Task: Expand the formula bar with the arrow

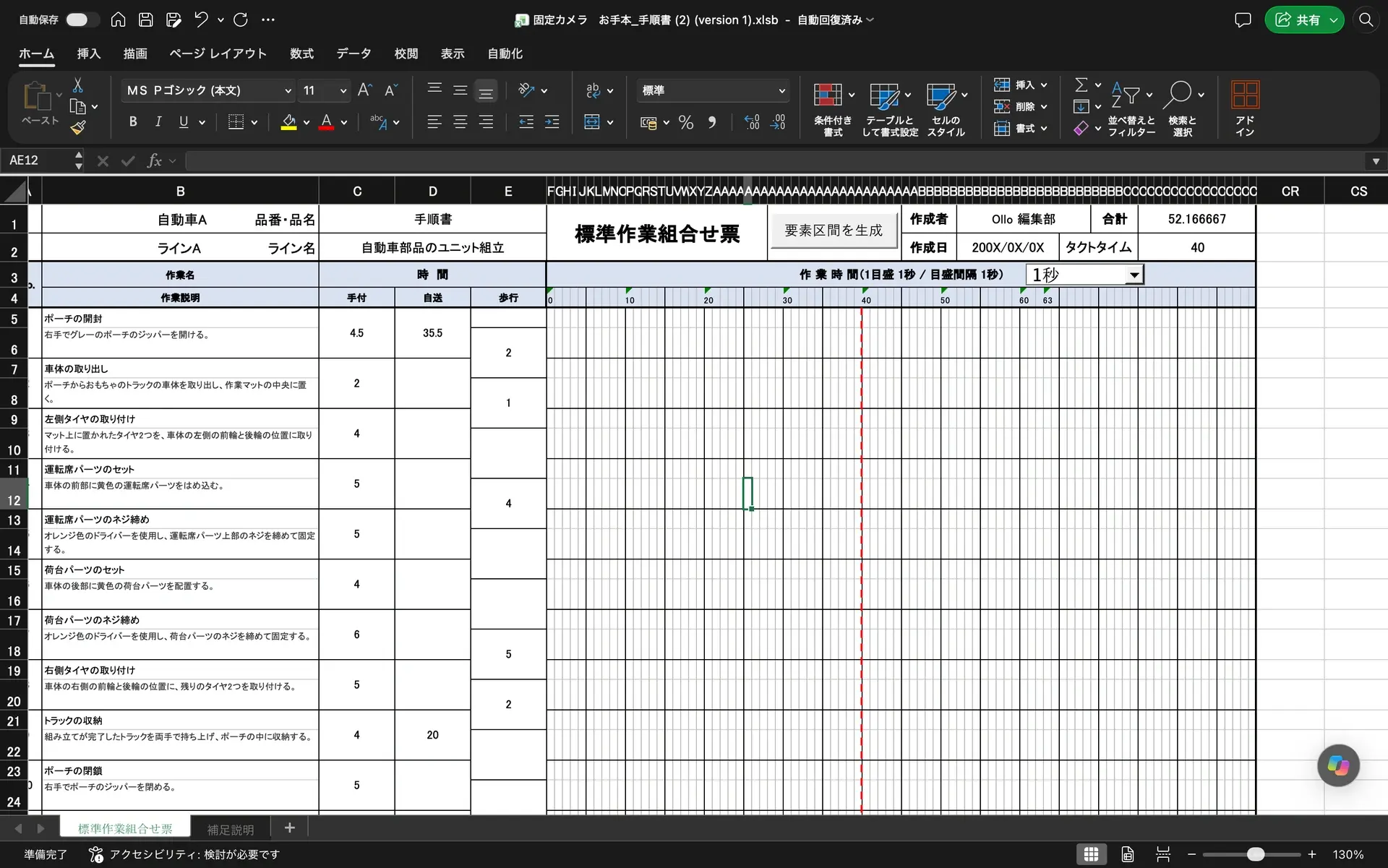Action: [x=1376, y=160]
